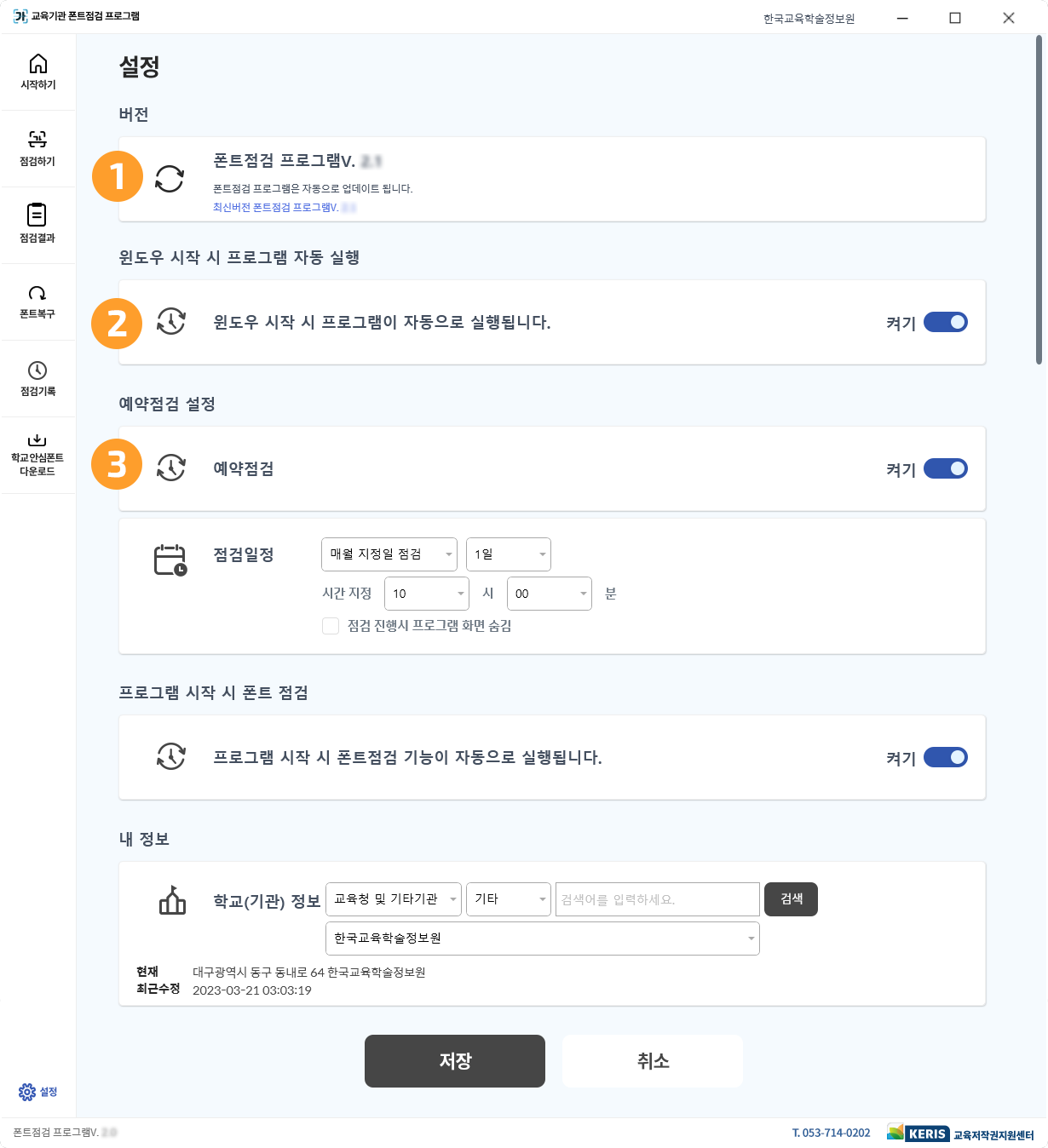
Task: Disable 윈도우 시작 시 자동 실행 toggle
Action: pyautogui.click(x=946, y=322)
